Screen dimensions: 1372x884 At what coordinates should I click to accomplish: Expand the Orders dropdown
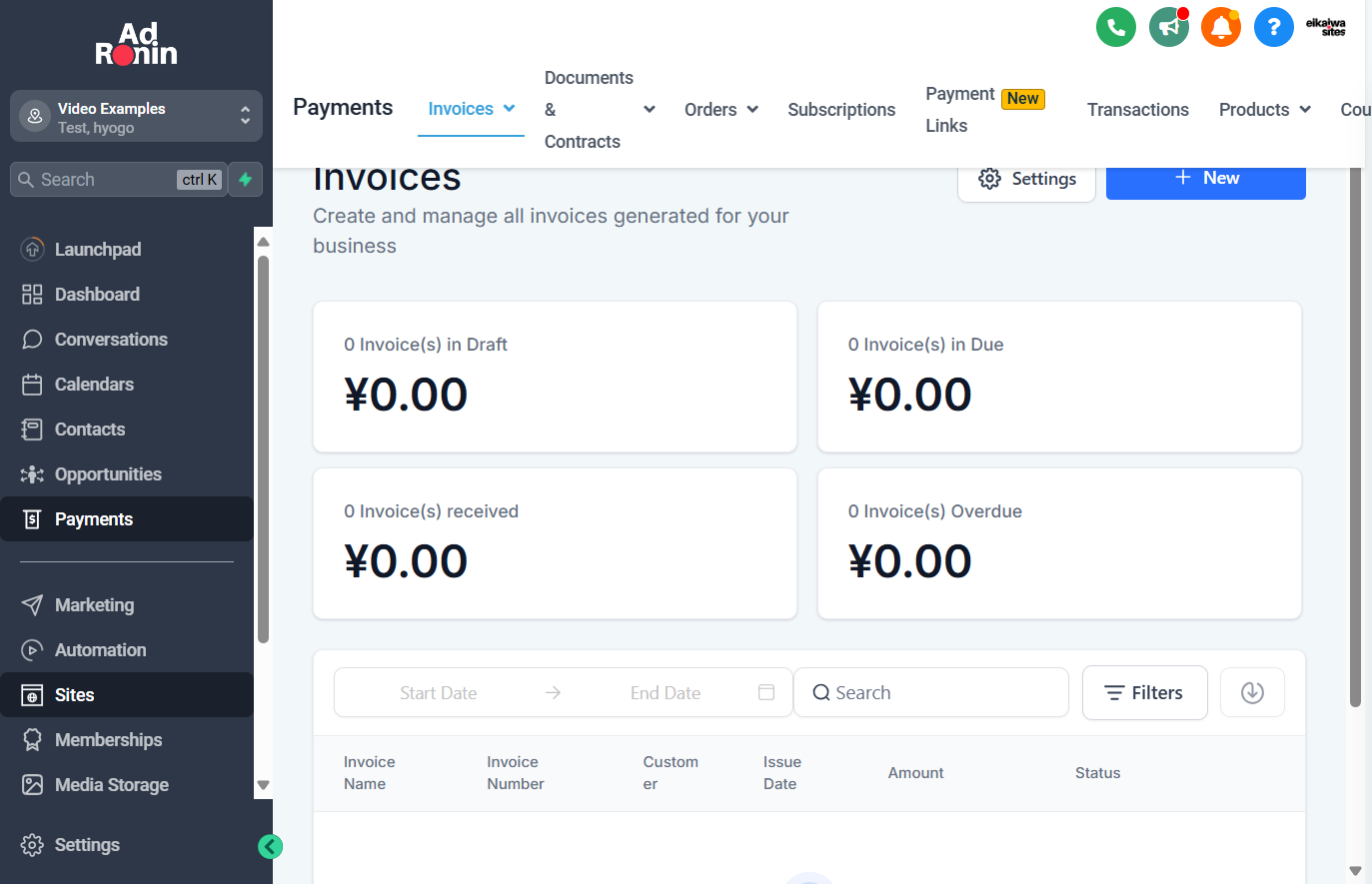click(x=752, y=110)
